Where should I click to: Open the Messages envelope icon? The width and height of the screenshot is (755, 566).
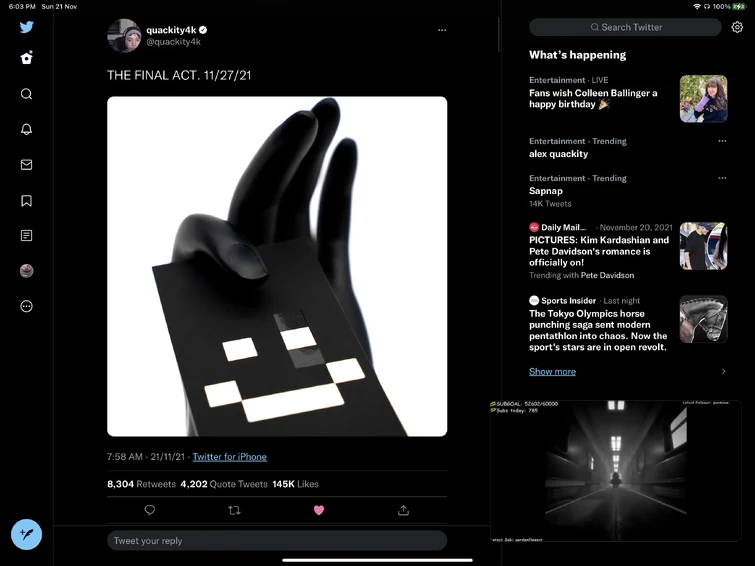26,165
